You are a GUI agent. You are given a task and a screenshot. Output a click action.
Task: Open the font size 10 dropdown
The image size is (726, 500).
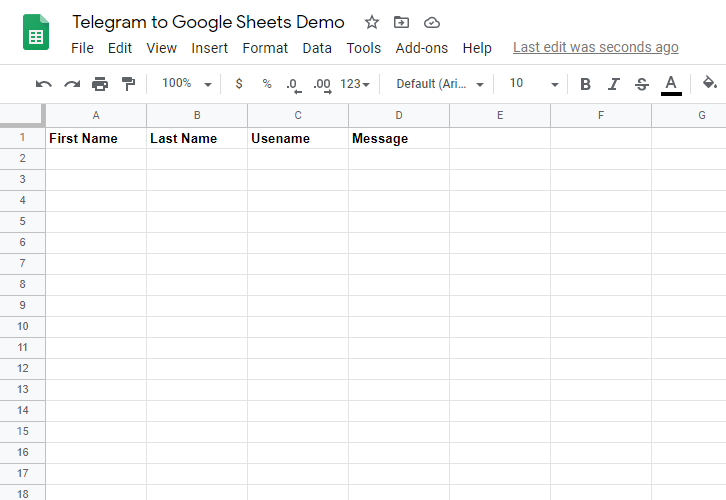coord(534,84)
